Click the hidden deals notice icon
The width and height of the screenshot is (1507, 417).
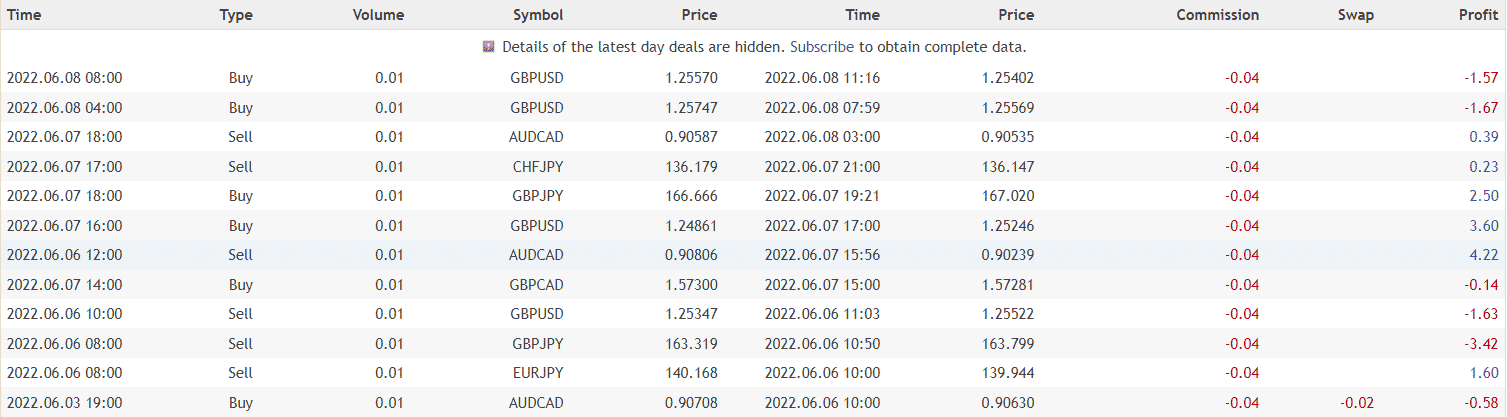[x=489, y=47]
